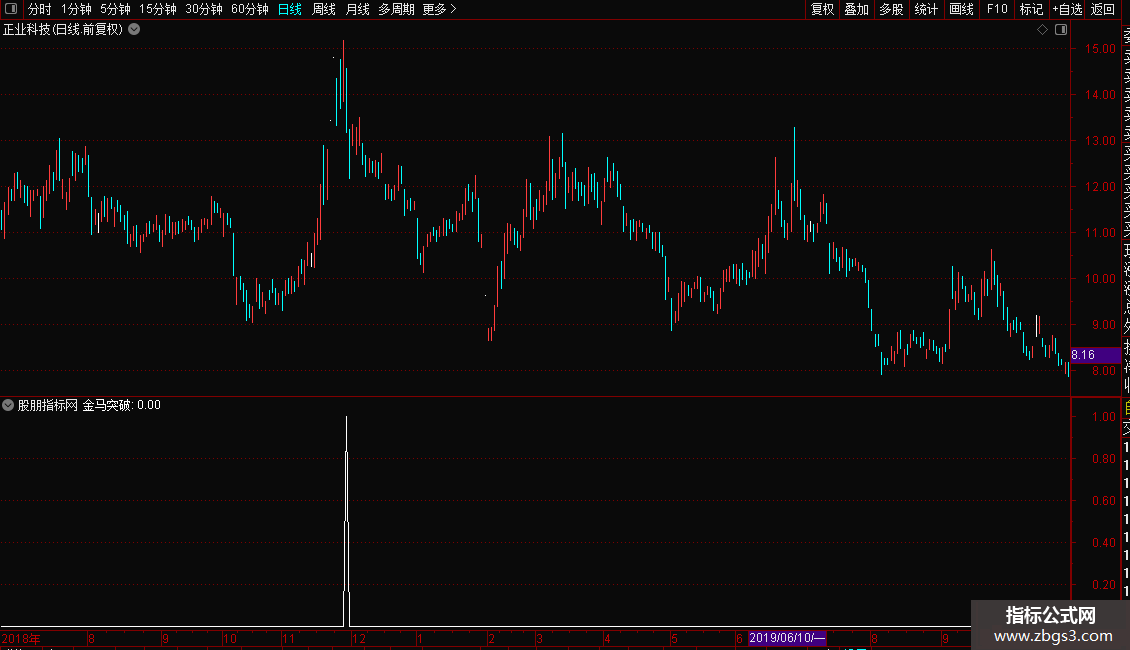Click the 正业科技(日线.前复权) chart title
Viewport: 1130px width, 650px height.
(63, 30)
